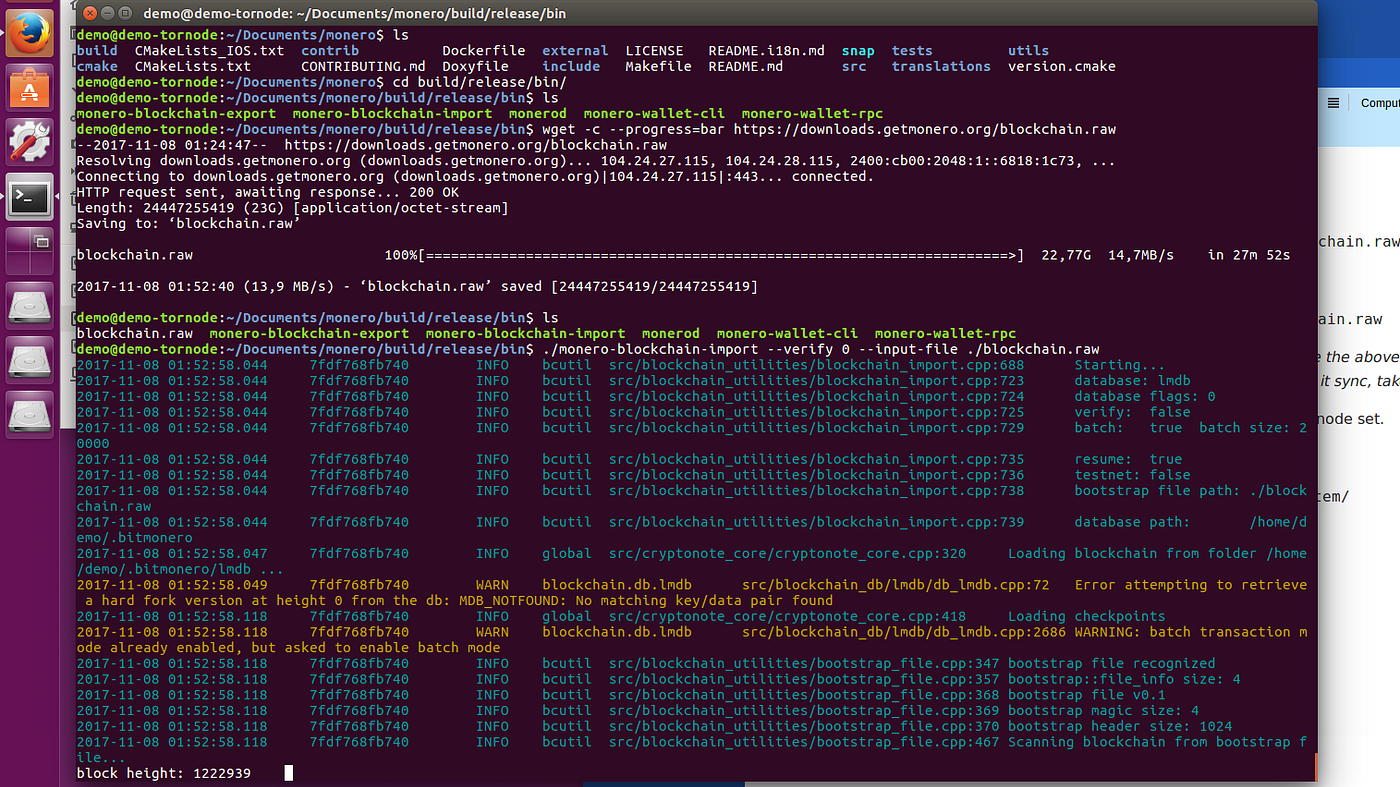
Task: Select the second disk drive launcher icon
Action: 29,359
